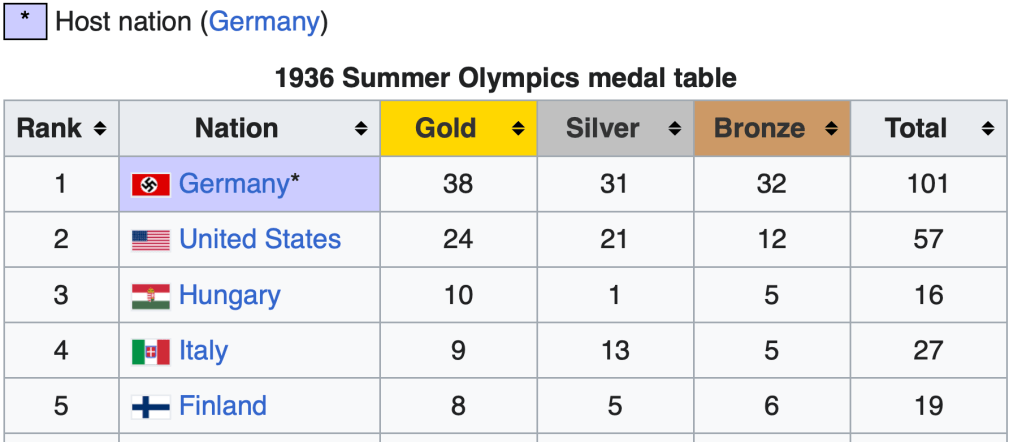The width and height of the screenshot is (1022, 442).
Task: Sort by Silver medal count arrows
Action: click(x=675, y=129)
